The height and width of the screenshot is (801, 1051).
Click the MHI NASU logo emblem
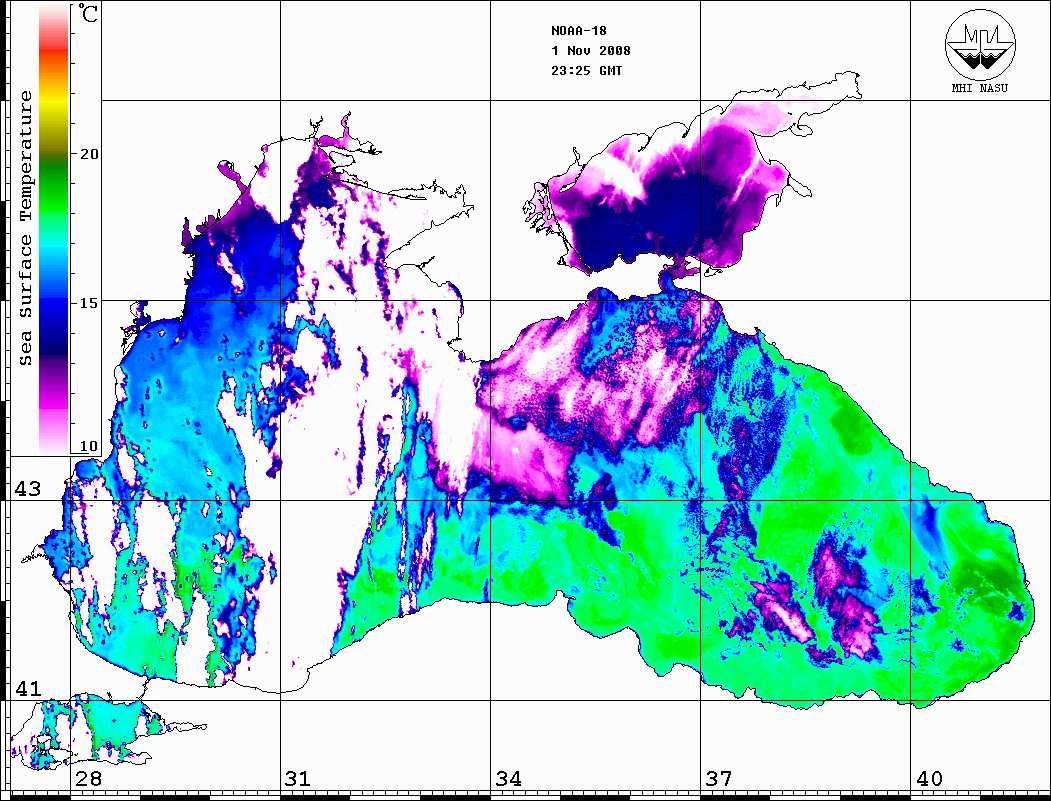(x=980, y=44)
